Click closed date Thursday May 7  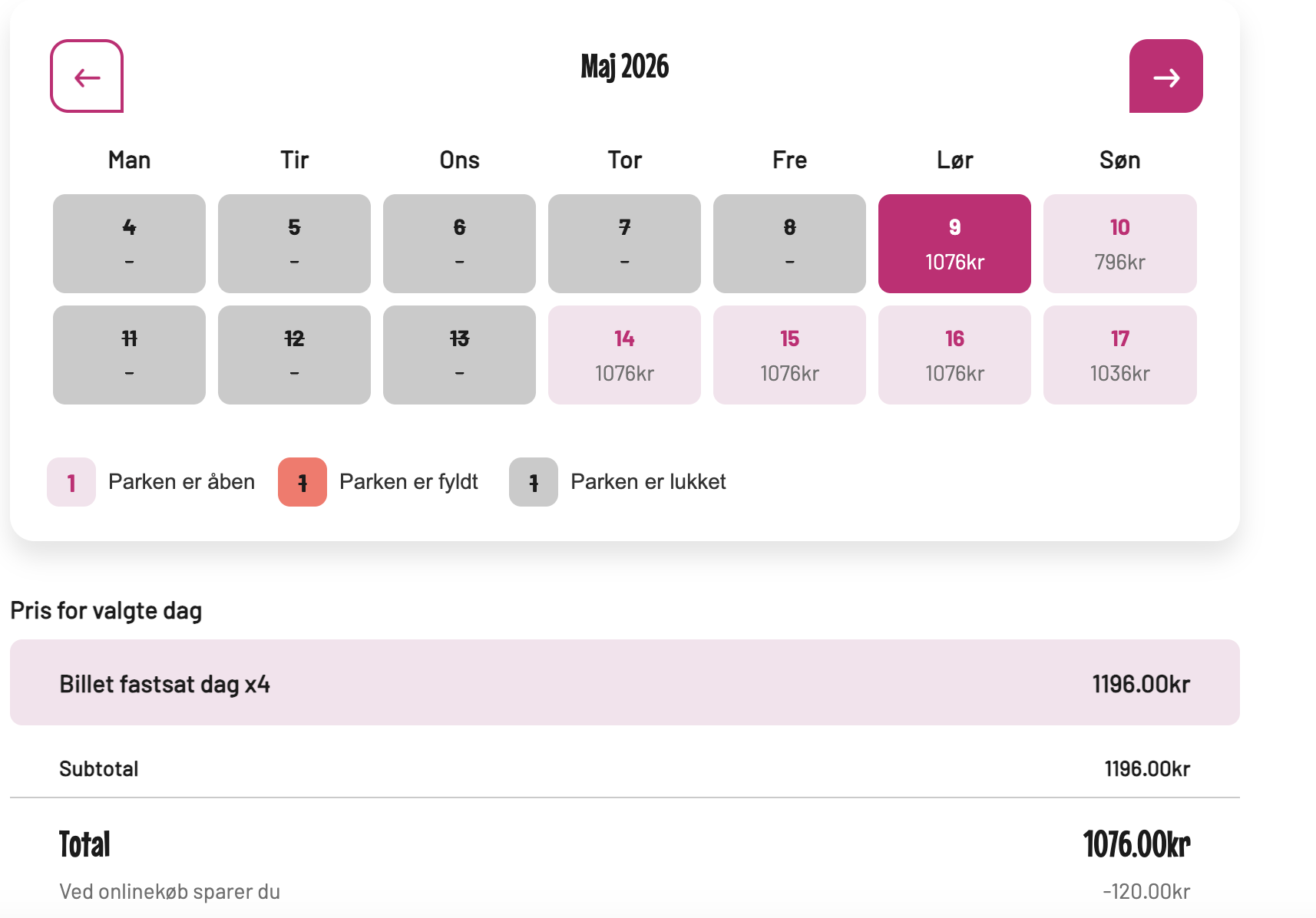[x=624, y=243]
